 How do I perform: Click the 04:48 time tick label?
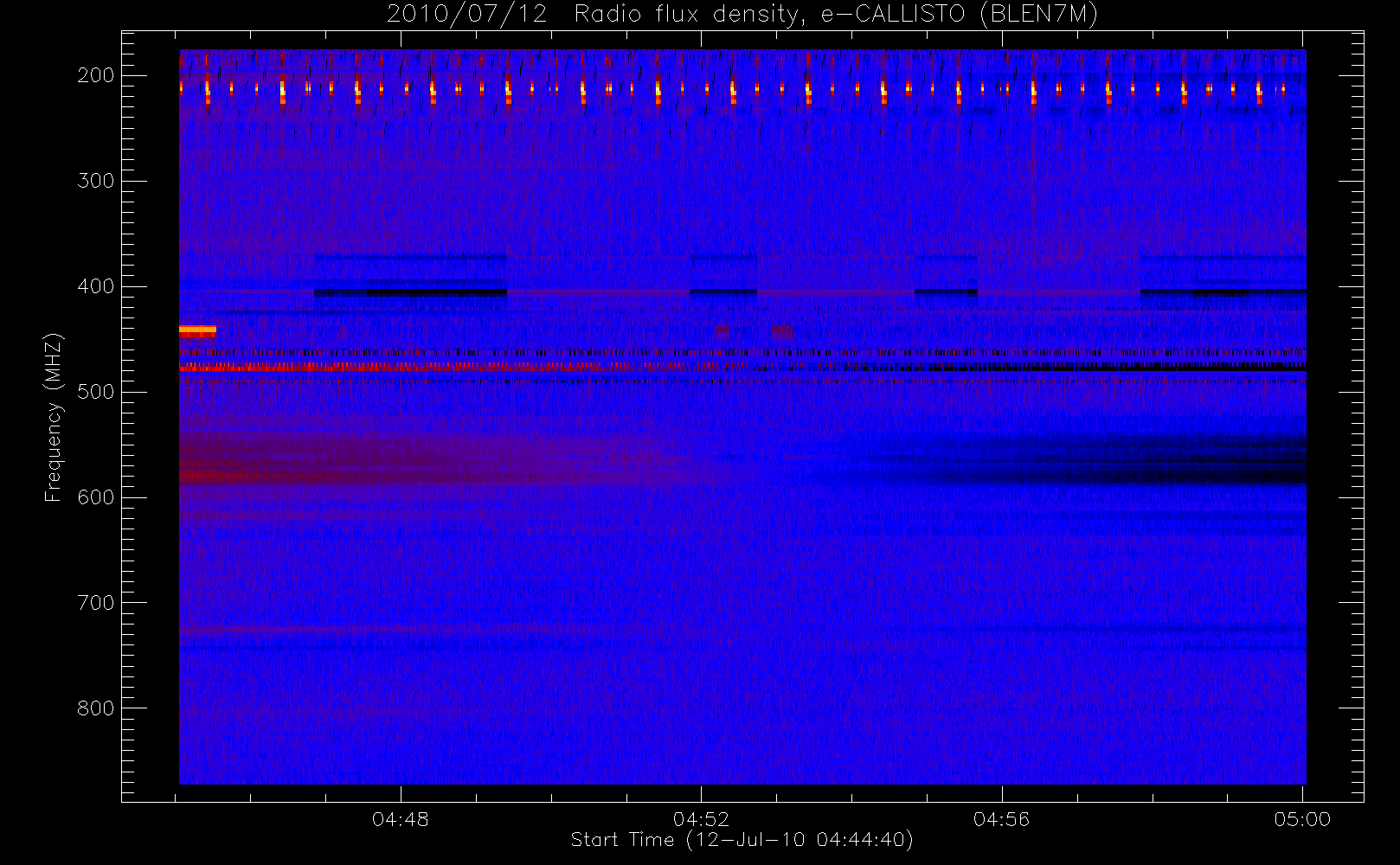401,819
